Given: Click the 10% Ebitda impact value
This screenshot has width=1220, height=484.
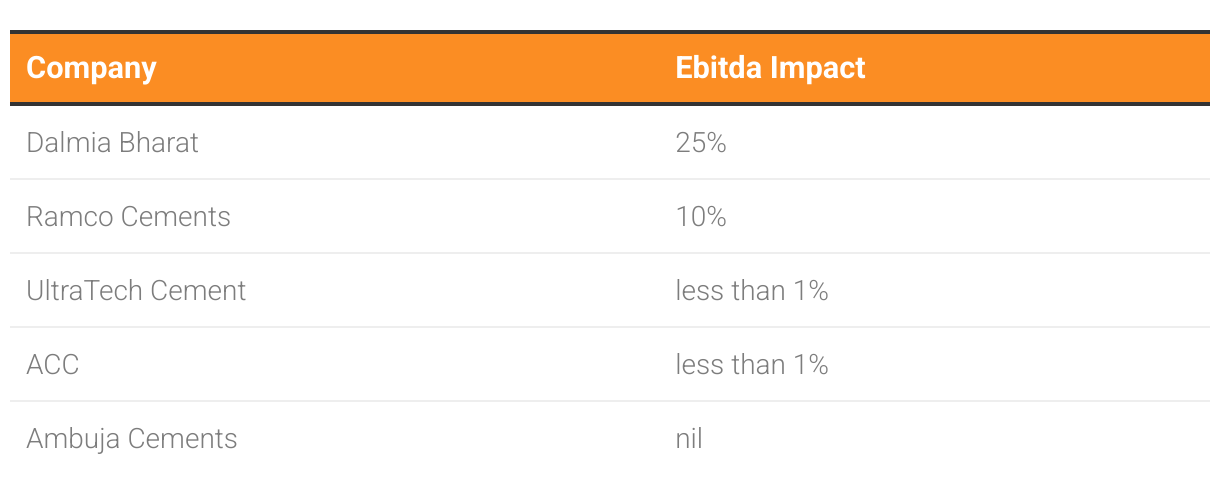Looking at the screenshot, I should coord(701,217).
